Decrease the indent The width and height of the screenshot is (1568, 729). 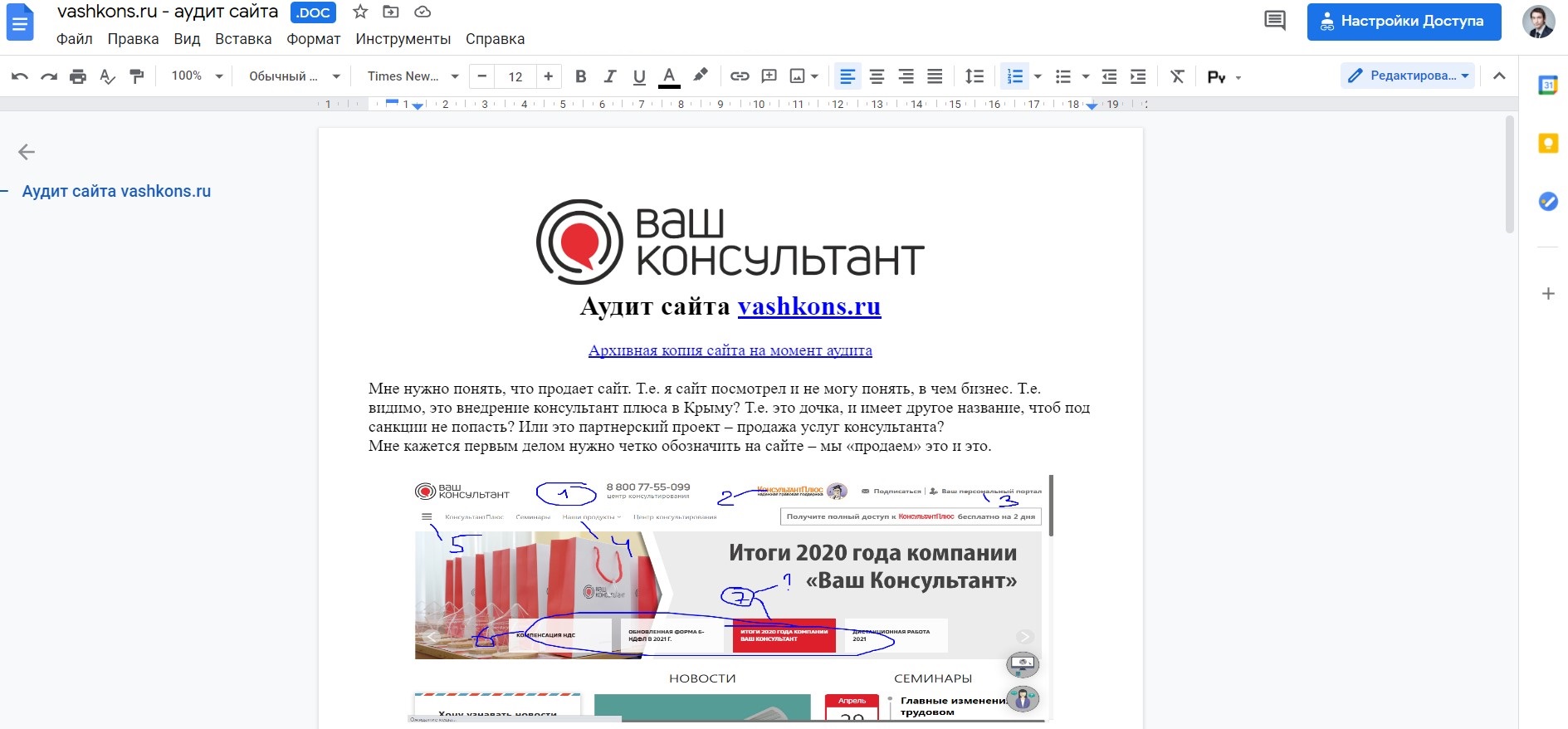click(x=1109, y=76)
